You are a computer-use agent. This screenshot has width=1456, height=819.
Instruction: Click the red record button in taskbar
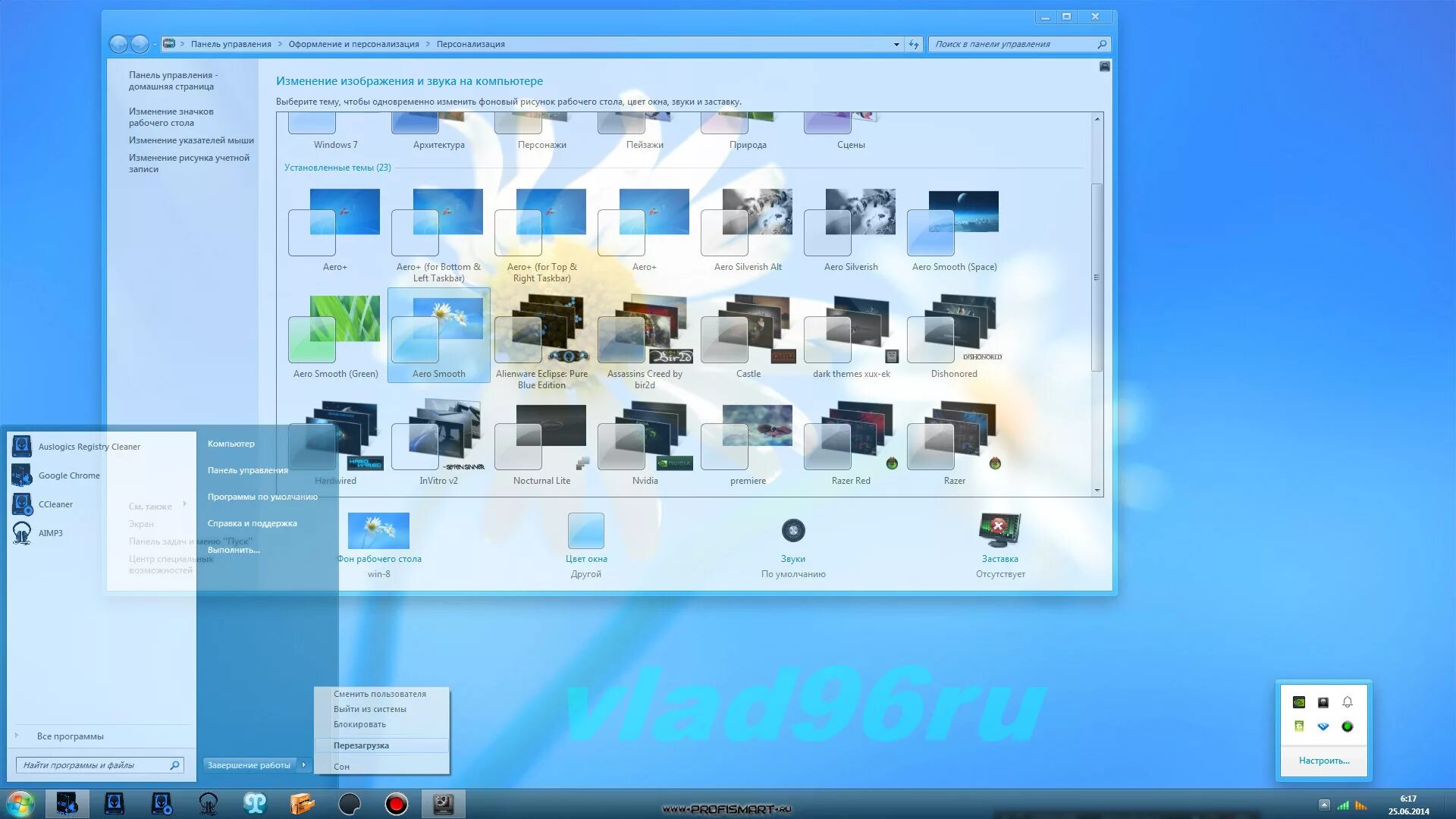click(x=396, y=804)
